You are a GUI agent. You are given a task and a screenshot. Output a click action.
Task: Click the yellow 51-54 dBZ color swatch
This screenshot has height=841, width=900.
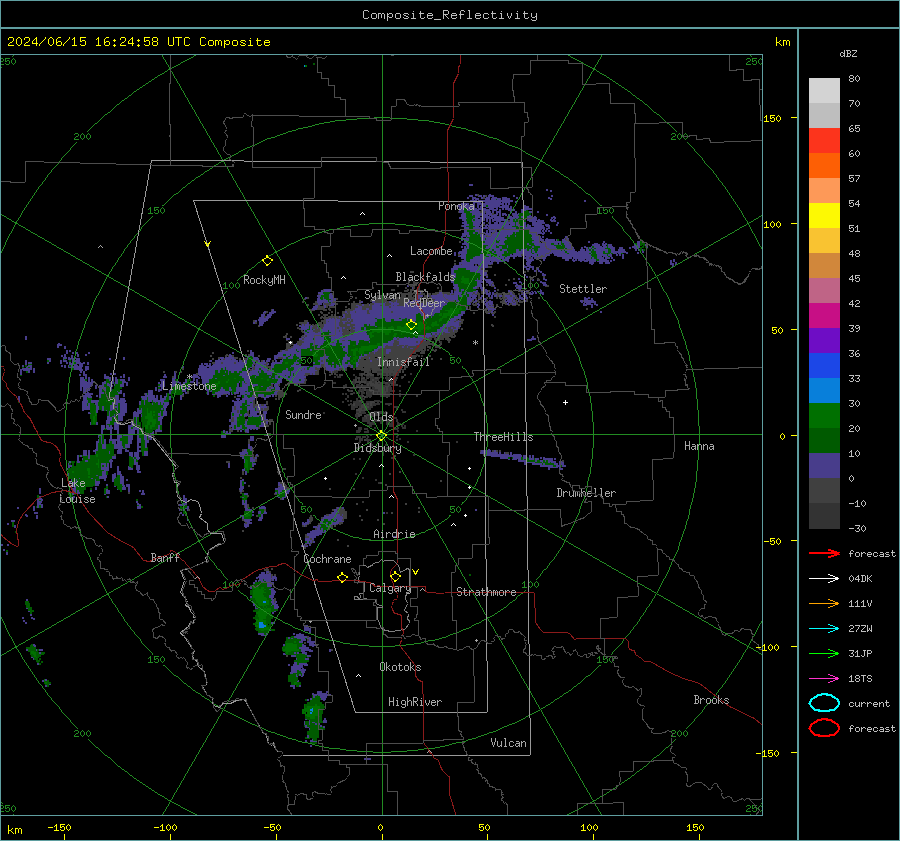click(824, 216)
